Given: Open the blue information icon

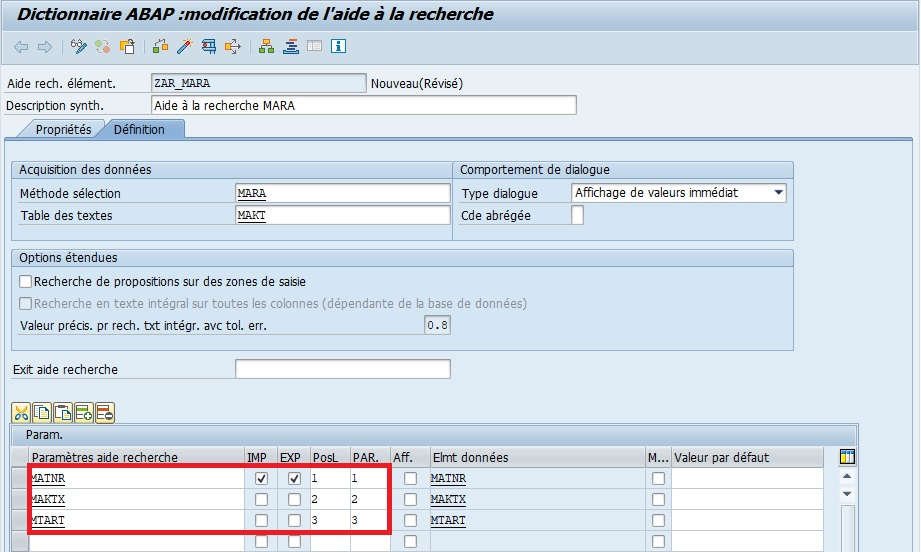Looking at the screenshot, I should point(339,47).
